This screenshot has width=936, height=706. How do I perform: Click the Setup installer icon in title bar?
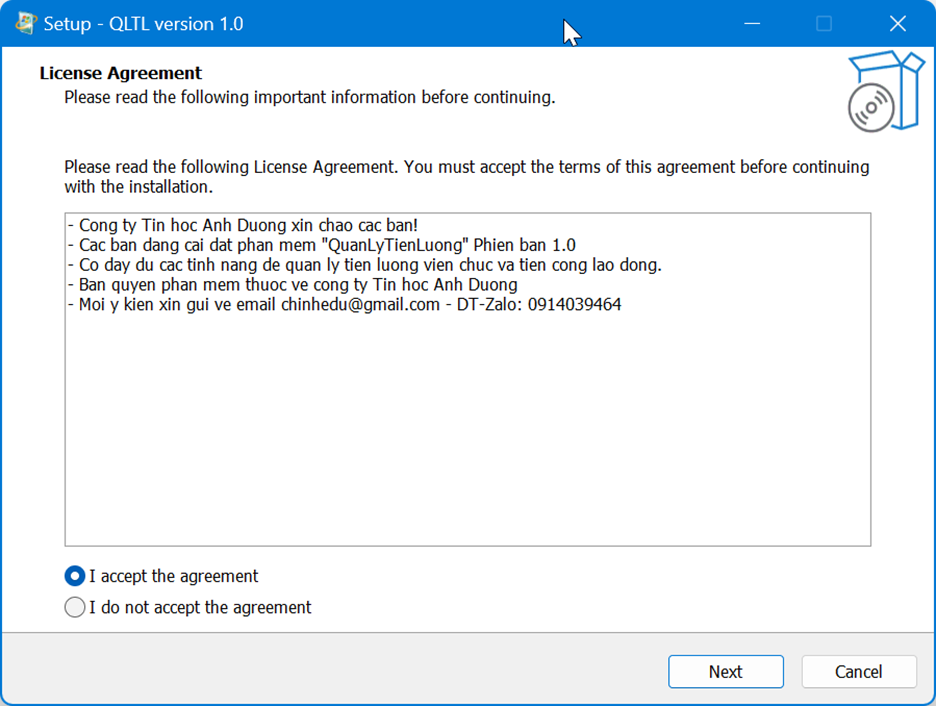pyautogui.click(x=26, y=23)
